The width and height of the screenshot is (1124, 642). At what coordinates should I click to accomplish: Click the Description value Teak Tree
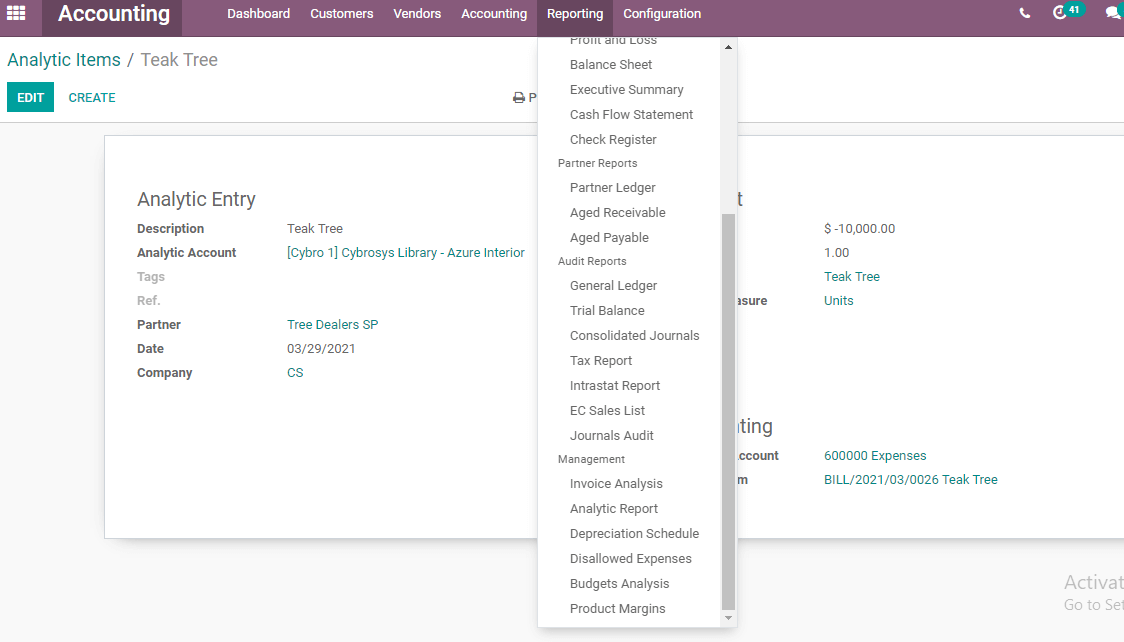(x=315, y=229)
